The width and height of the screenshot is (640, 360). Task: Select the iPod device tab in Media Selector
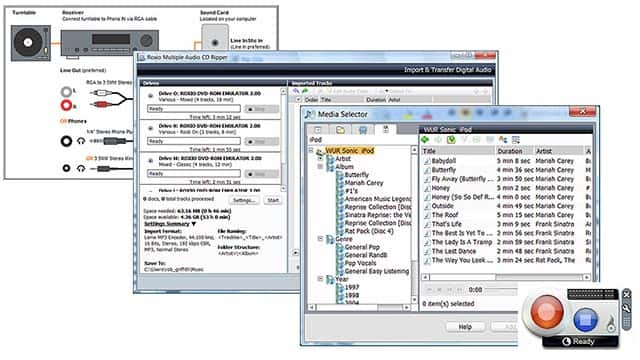385,129
